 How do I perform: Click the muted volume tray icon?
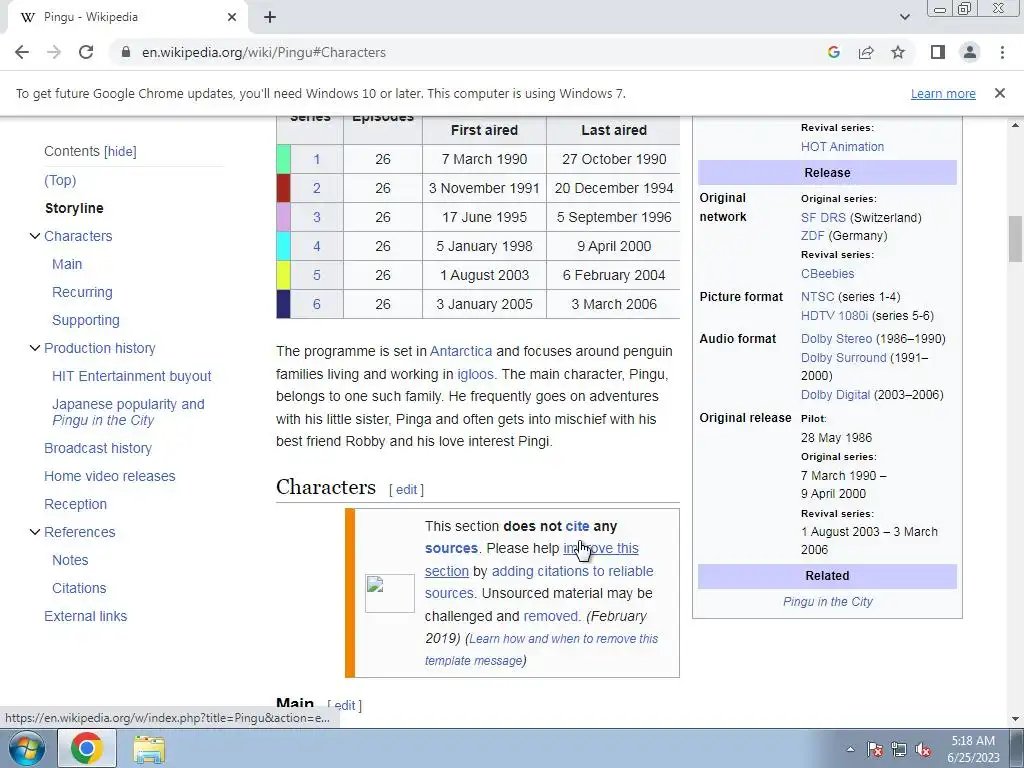(x=923, y=749)
